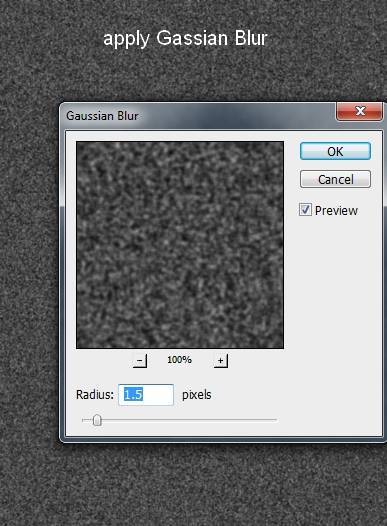The width and height of the screenshot is (387, 526).
Task: Close the Gaussian Blur dialog with X
Action: [x=360, y=111]
